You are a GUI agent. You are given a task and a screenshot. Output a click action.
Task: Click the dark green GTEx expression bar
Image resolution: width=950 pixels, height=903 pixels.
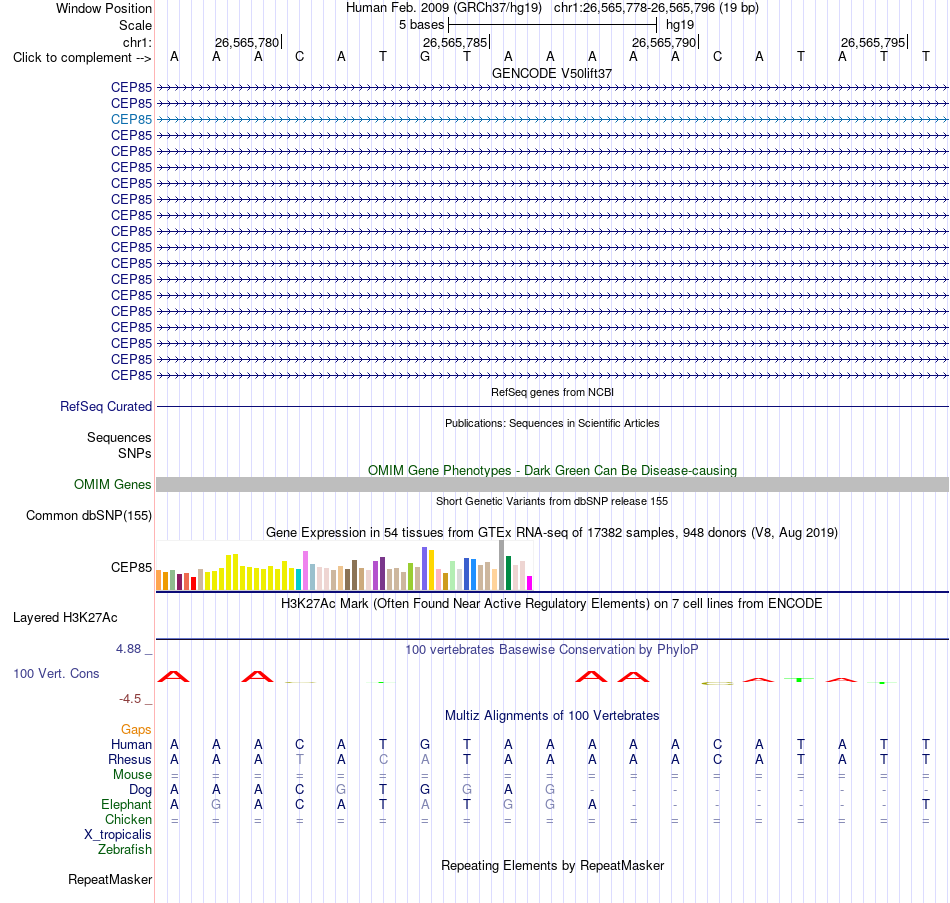[x=508, y=573]
